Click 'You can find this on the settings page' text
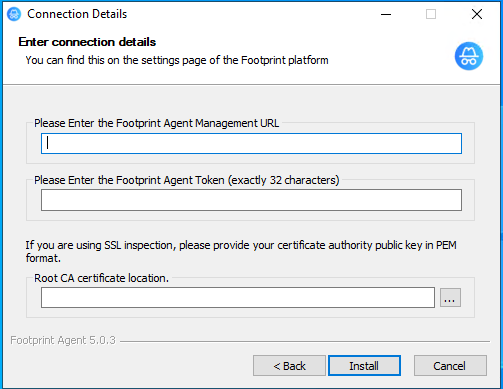Image resolution: width=503 pixels, height=389 pixels. pos(177,60)
